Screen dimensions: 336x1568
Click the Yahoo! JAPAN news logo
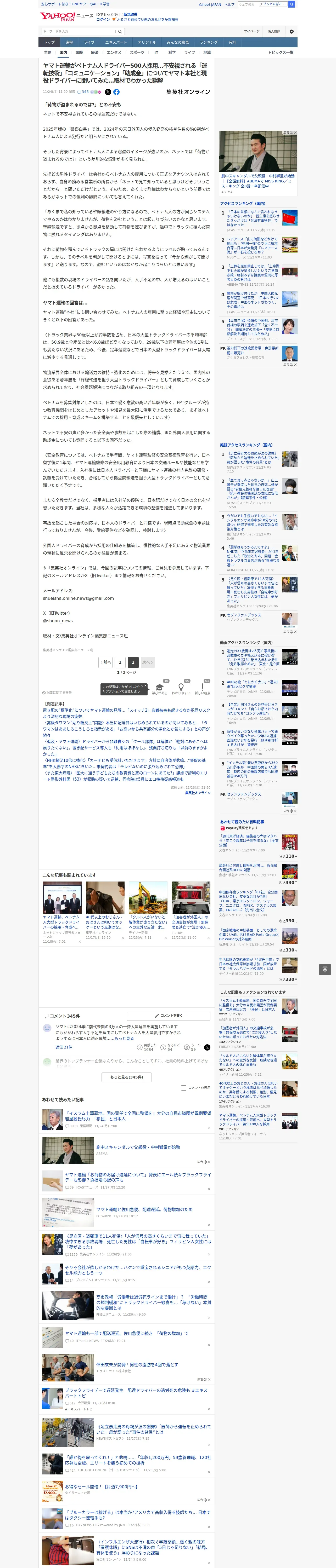click(67, 16)
